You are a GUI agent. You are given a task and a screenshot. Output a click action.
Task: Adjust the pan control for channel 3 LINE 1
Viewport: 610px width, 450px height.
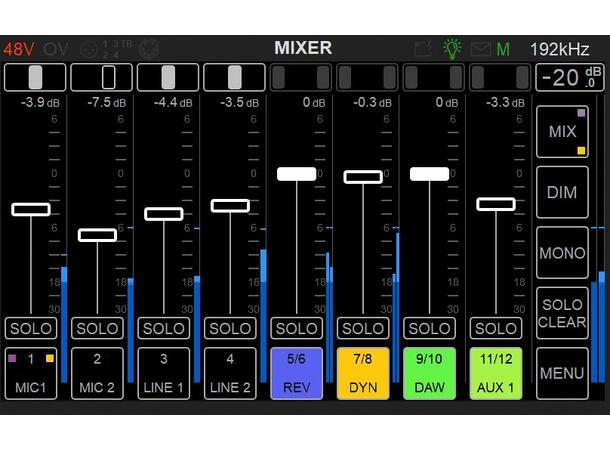[168, 77]
